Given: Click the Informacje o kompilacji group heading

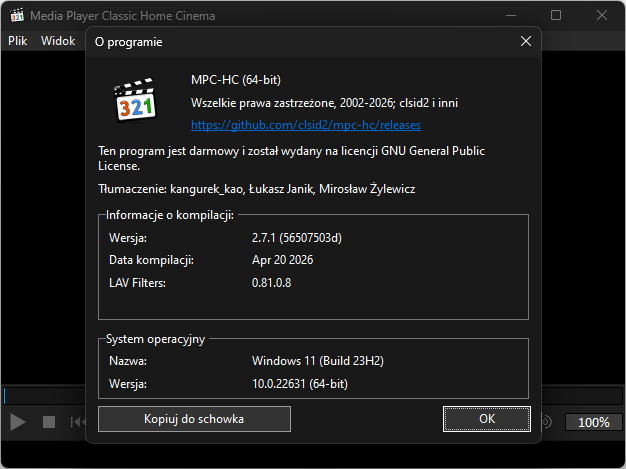Looking at the screenshot, I should 170,215.
